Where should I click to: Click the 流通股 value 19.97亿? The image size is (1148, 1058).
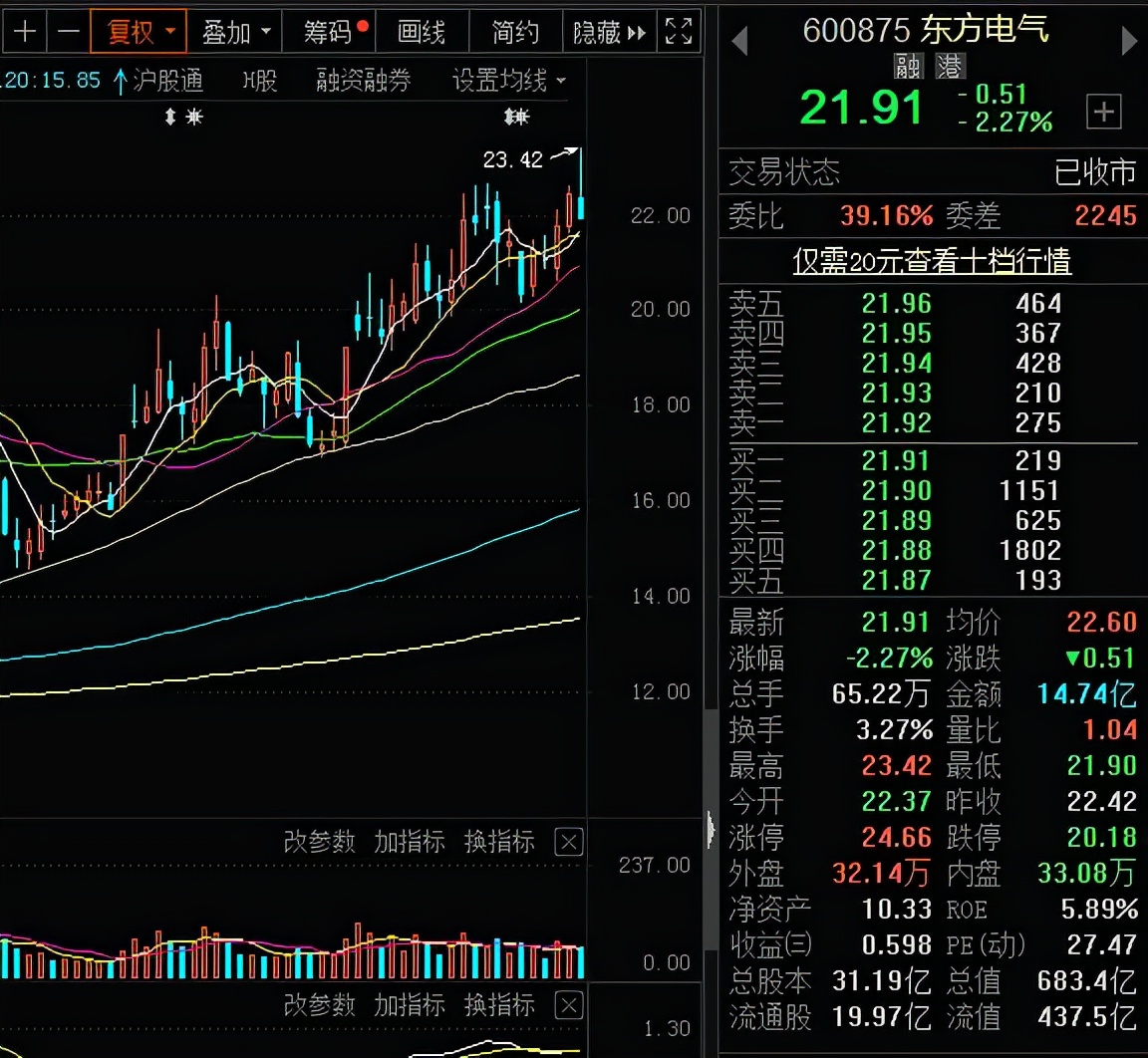(881, 1016)
